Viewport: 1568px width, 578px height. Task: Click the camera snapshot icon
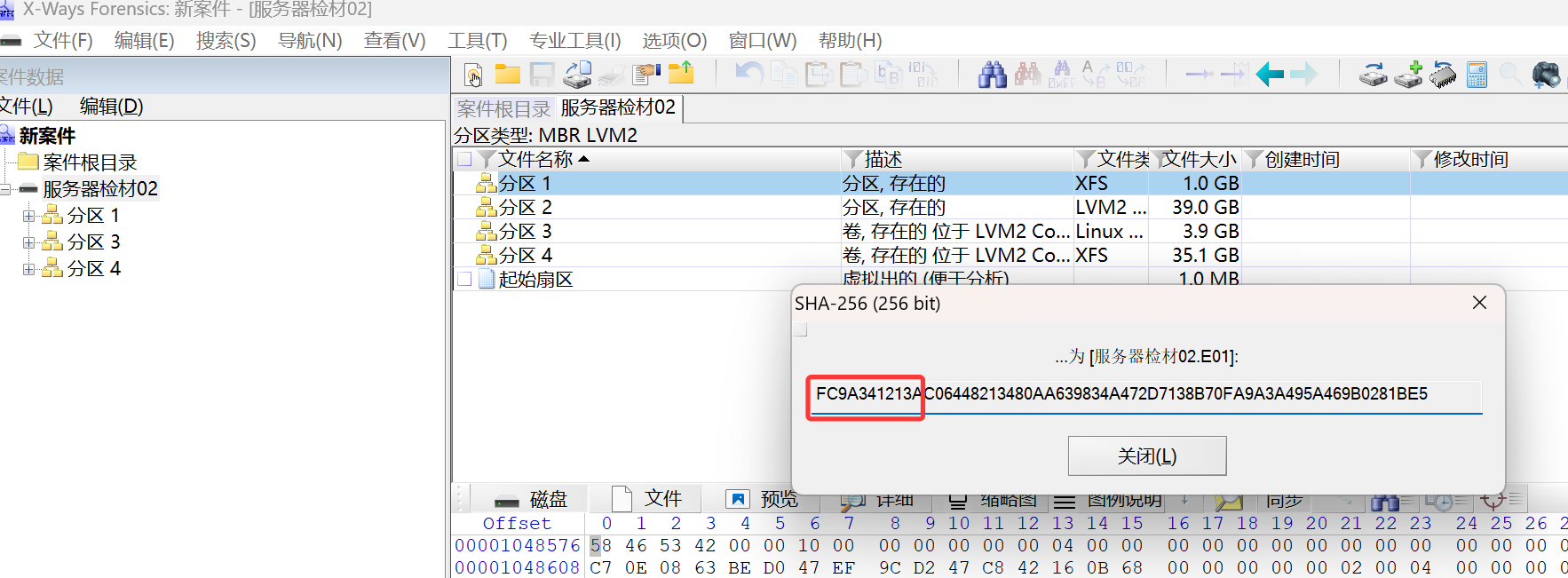coord(1546,75)
